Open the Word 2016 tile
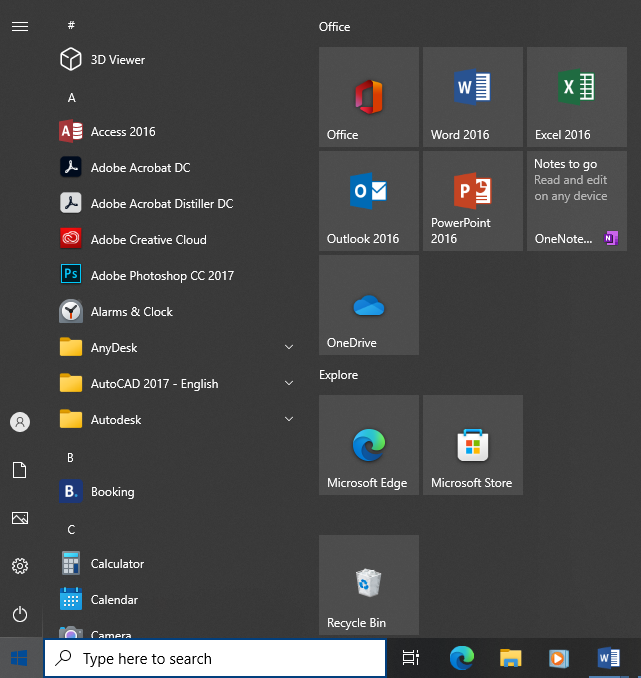Screen dimensions: 641x678 (473, 97)
